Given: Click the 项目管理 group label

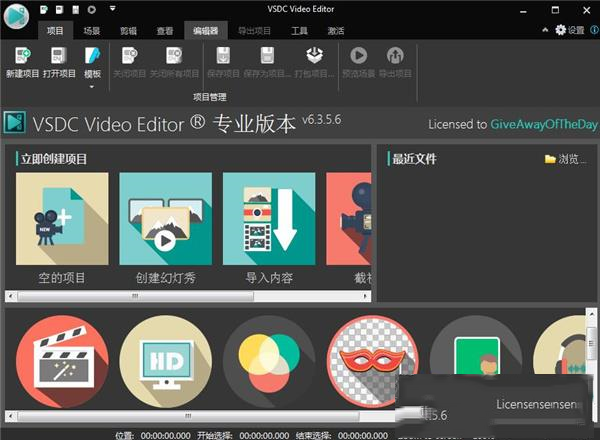Looking at the screenshot, I should (x=210, y=97).
